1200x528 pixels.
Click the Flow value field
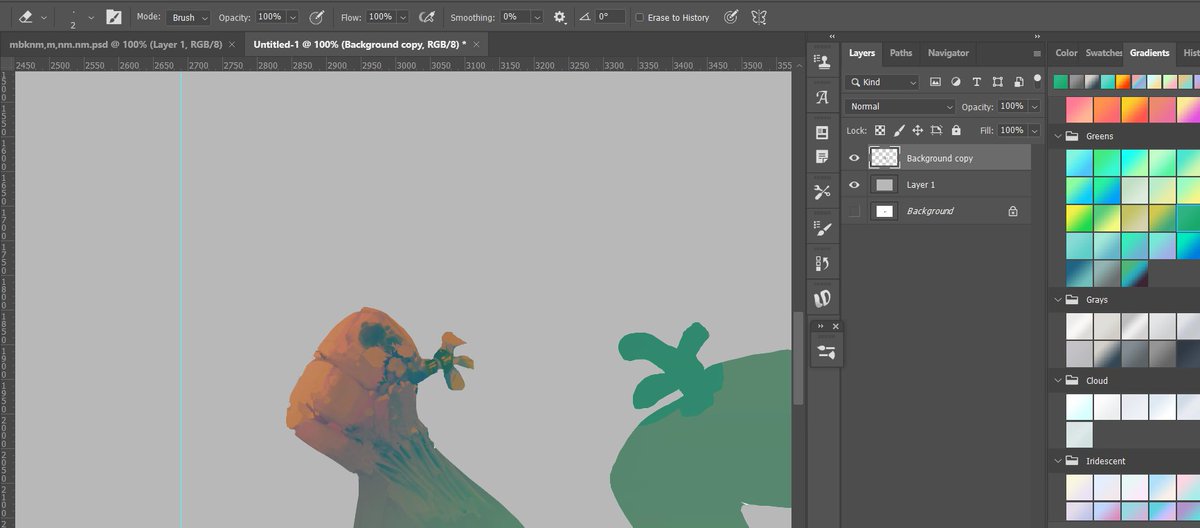[x=379, y=17]
